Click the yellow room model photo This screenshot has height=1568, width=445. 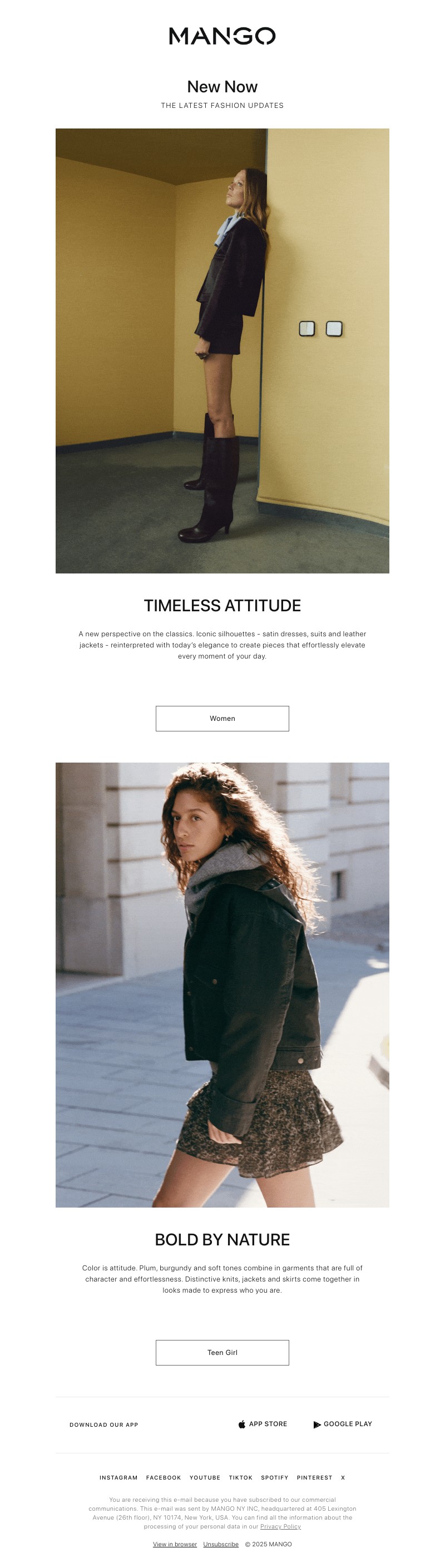(222, 350)
